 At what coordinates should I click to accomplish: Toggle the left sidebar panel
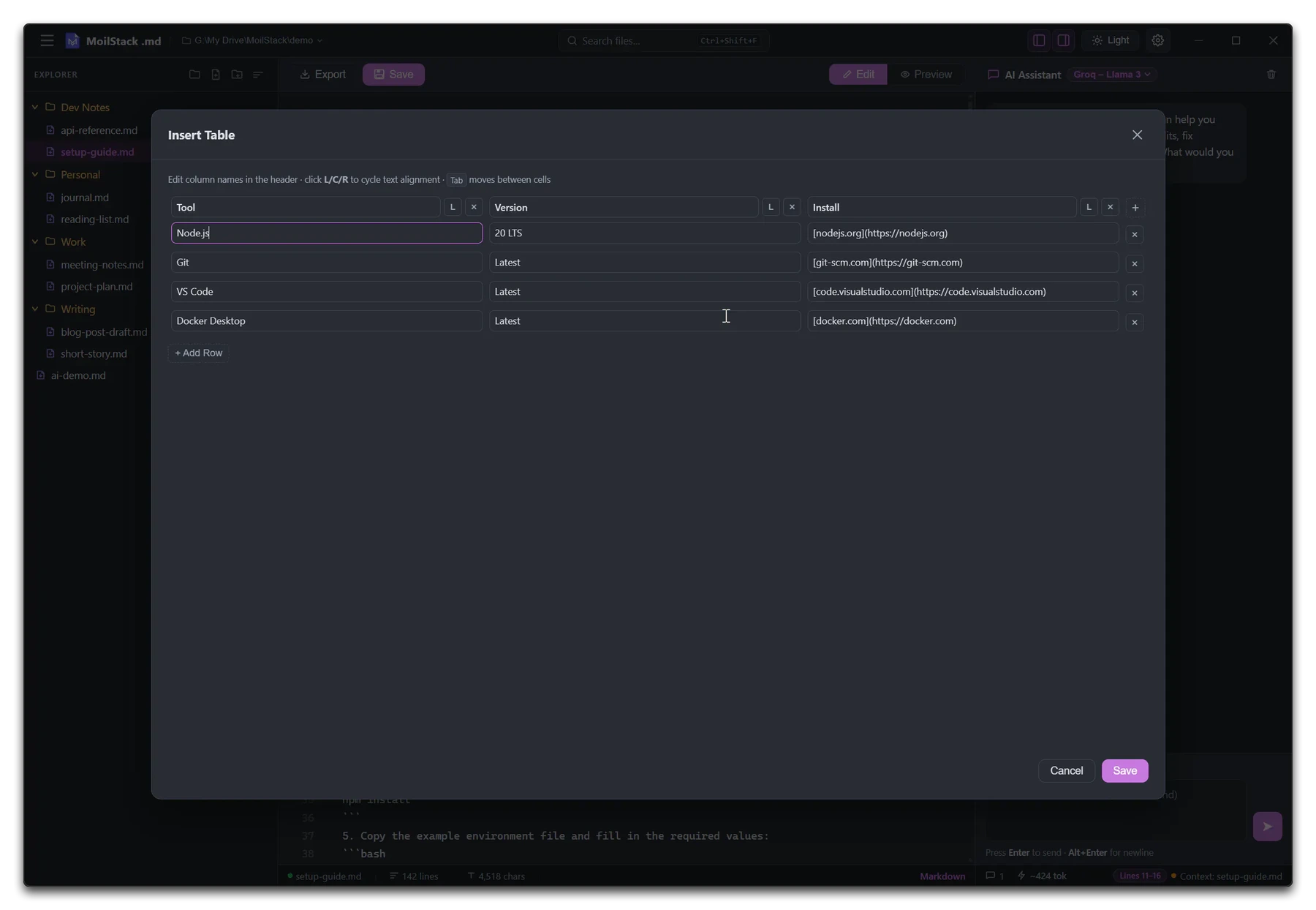[x=1039, y=40]
